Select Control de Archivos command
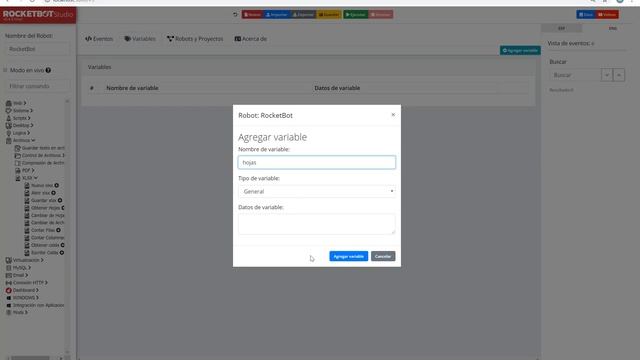The width and height of the screenshot is (640, 360). (40, 156)
